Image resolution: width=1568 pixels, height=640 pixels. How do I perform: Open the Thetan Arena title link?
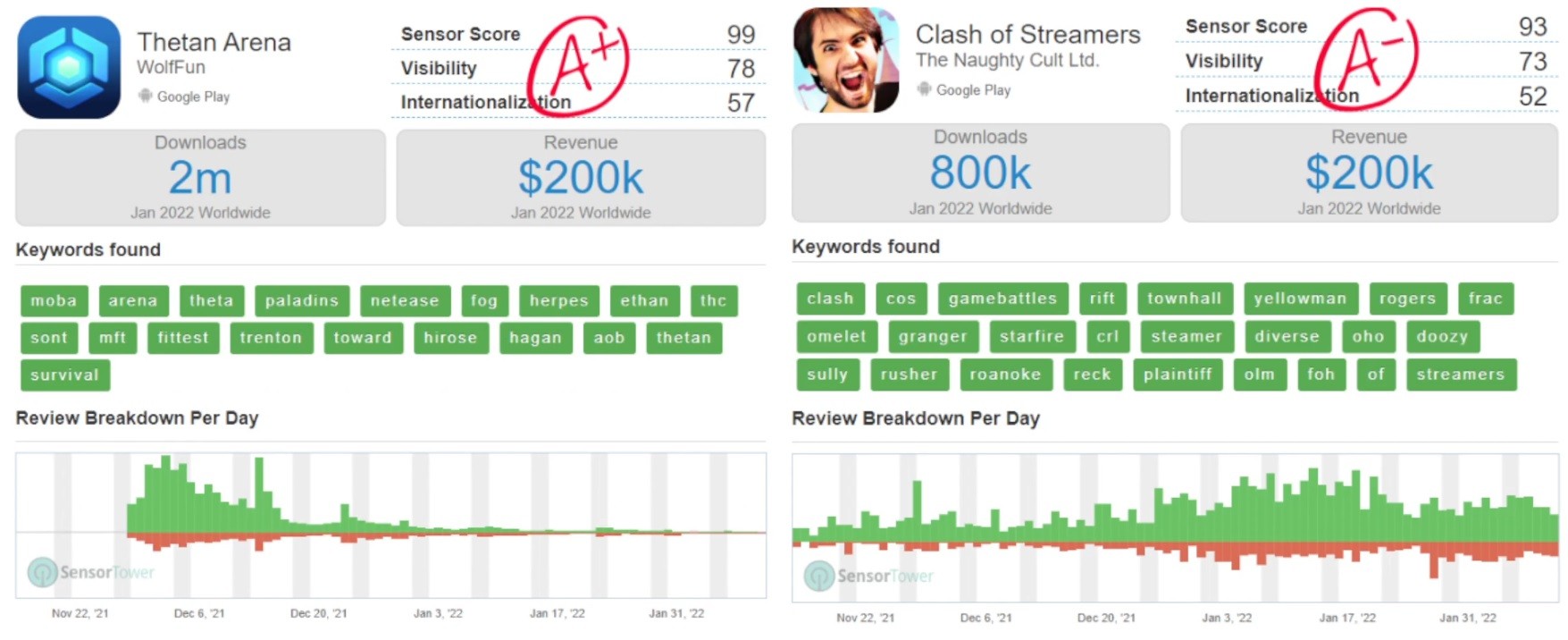214,42
